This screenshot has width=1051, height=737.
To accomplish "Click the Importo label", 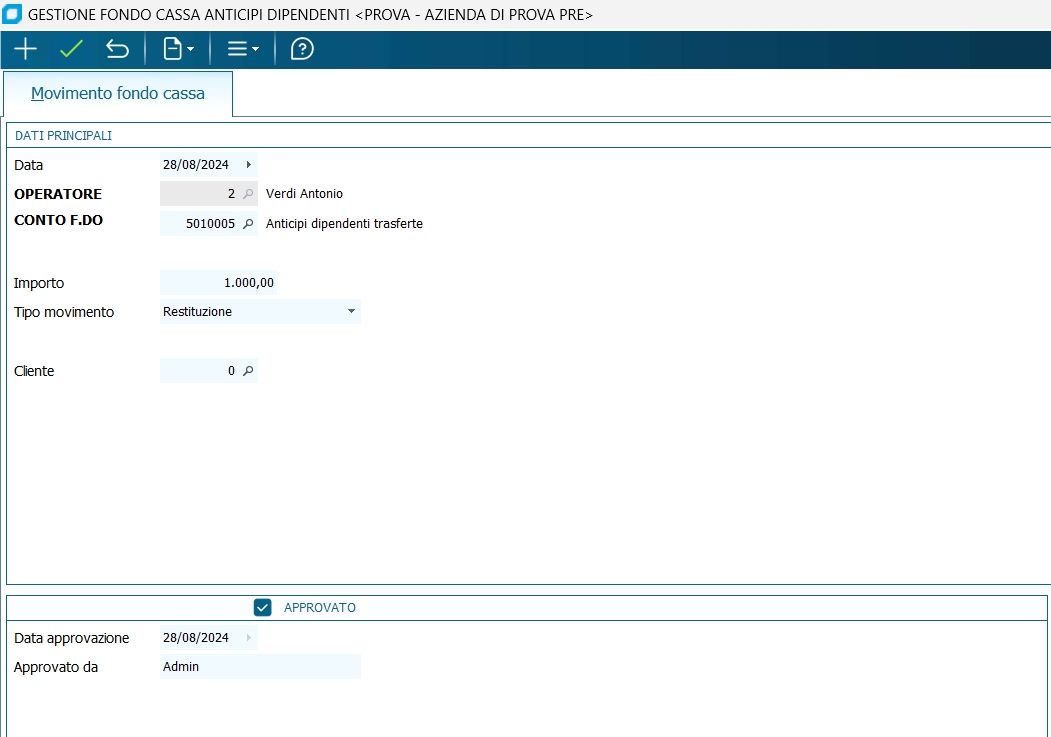I will click(x=39, y=283).
